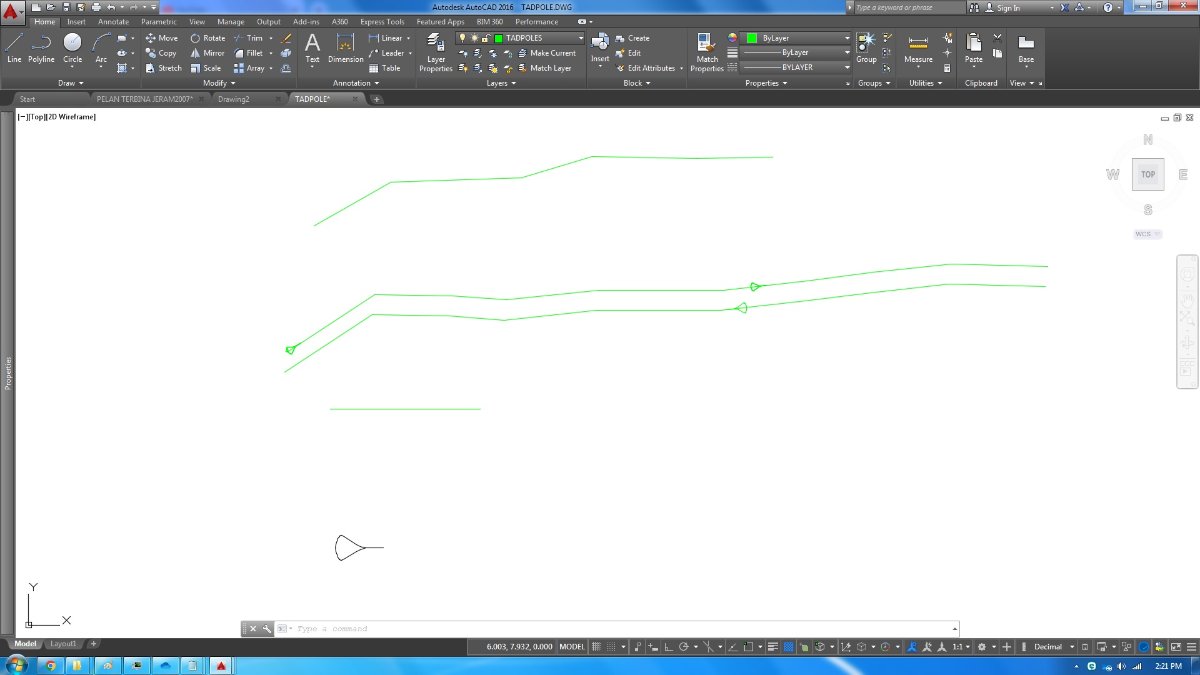Select the Line tool
The image size is (1200, 675).
tap(14, 47)
